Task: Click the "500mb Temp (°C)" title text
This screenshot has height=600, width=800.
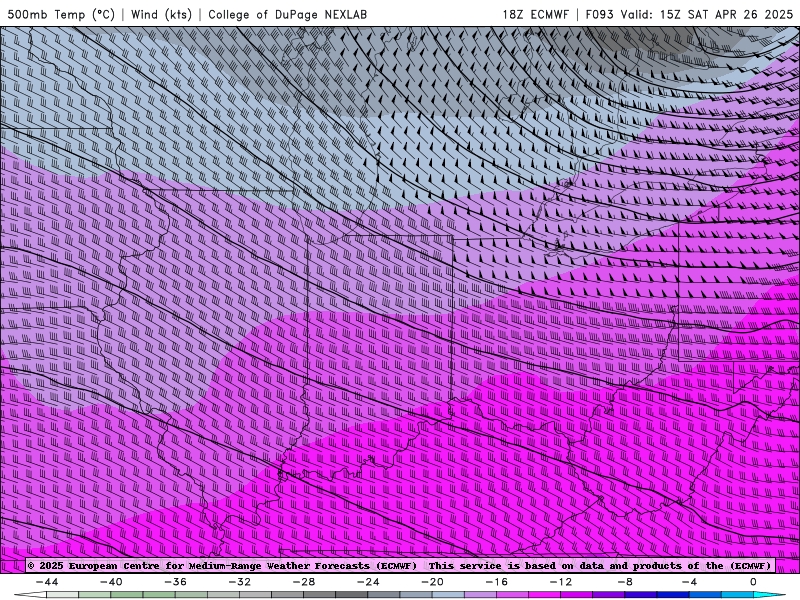Action: coord(61,14)
